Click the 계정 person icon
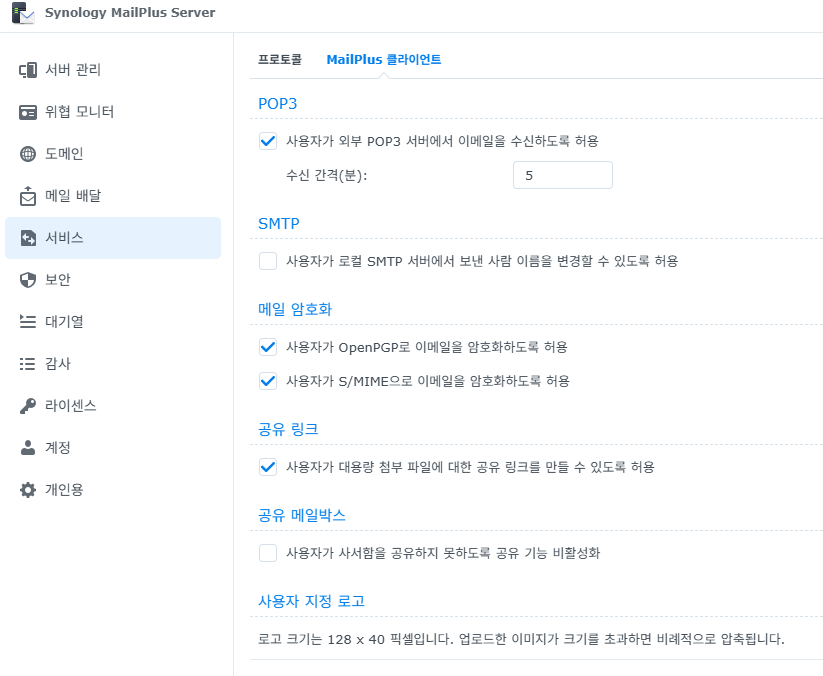The width and height of the screenshot is (823, 676). pos(28,448)
